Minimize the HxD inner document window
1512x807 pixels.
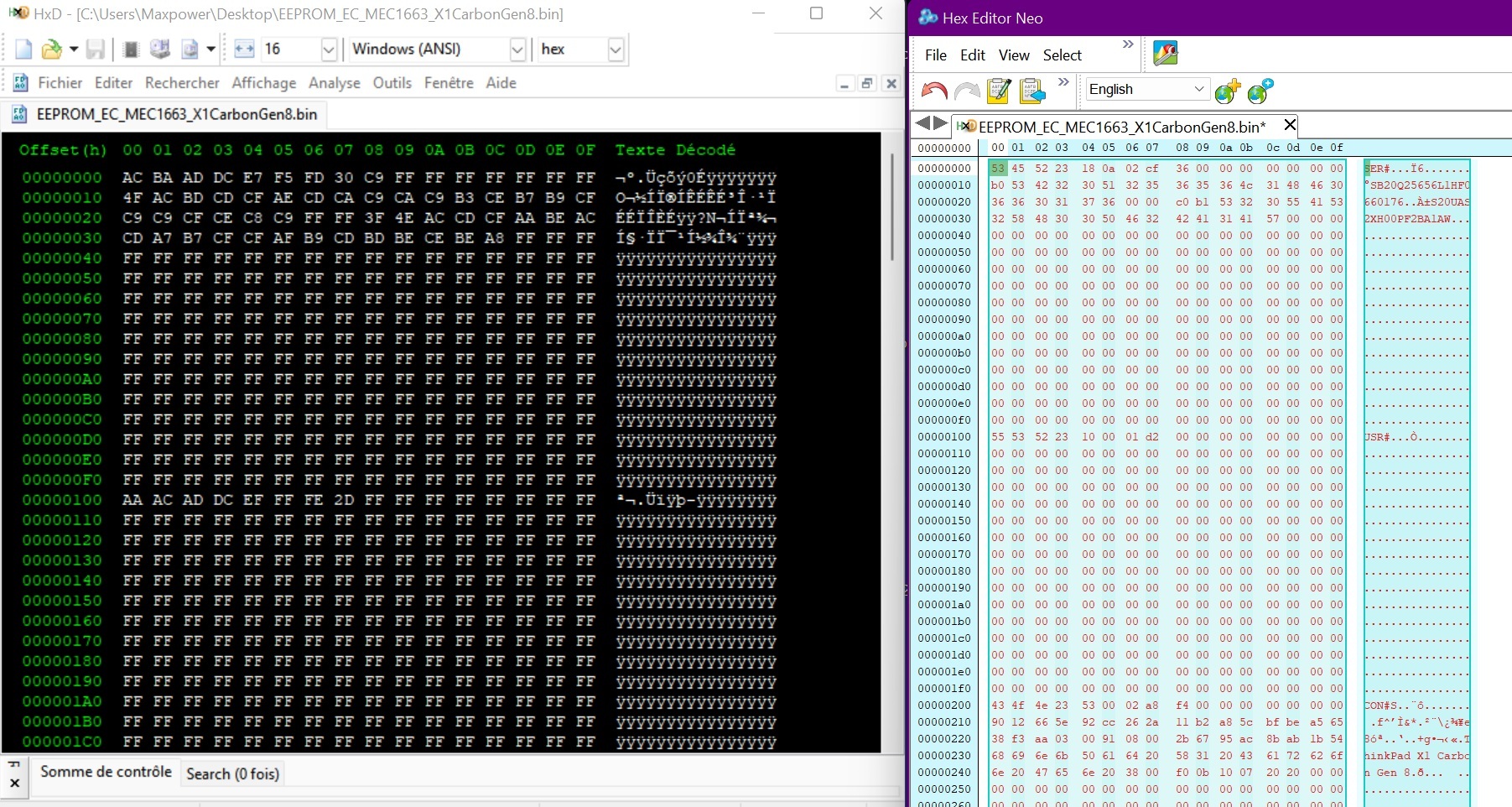click(x=844, y=84)
